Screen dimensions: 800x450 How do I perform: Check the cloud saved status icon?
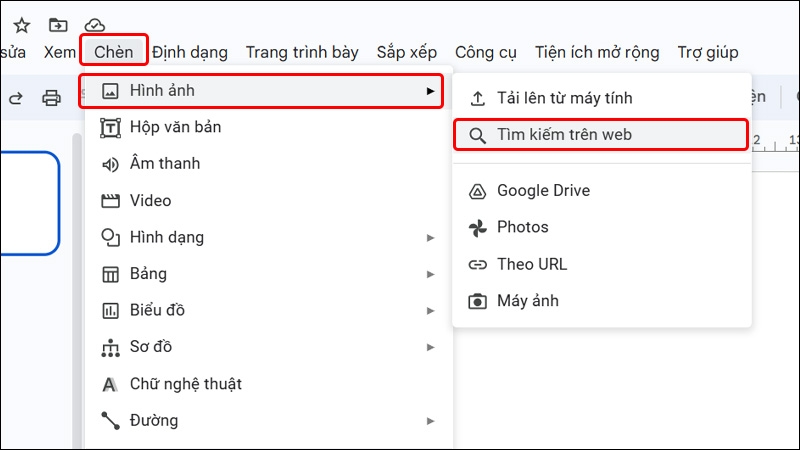click(x=95, y=24)
